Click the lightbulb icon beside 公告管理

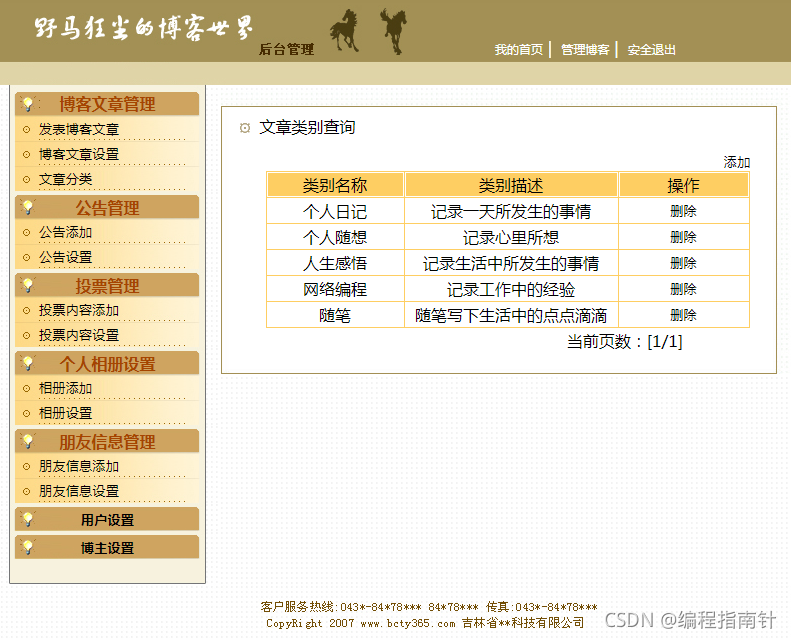click(x=28, y=207)
